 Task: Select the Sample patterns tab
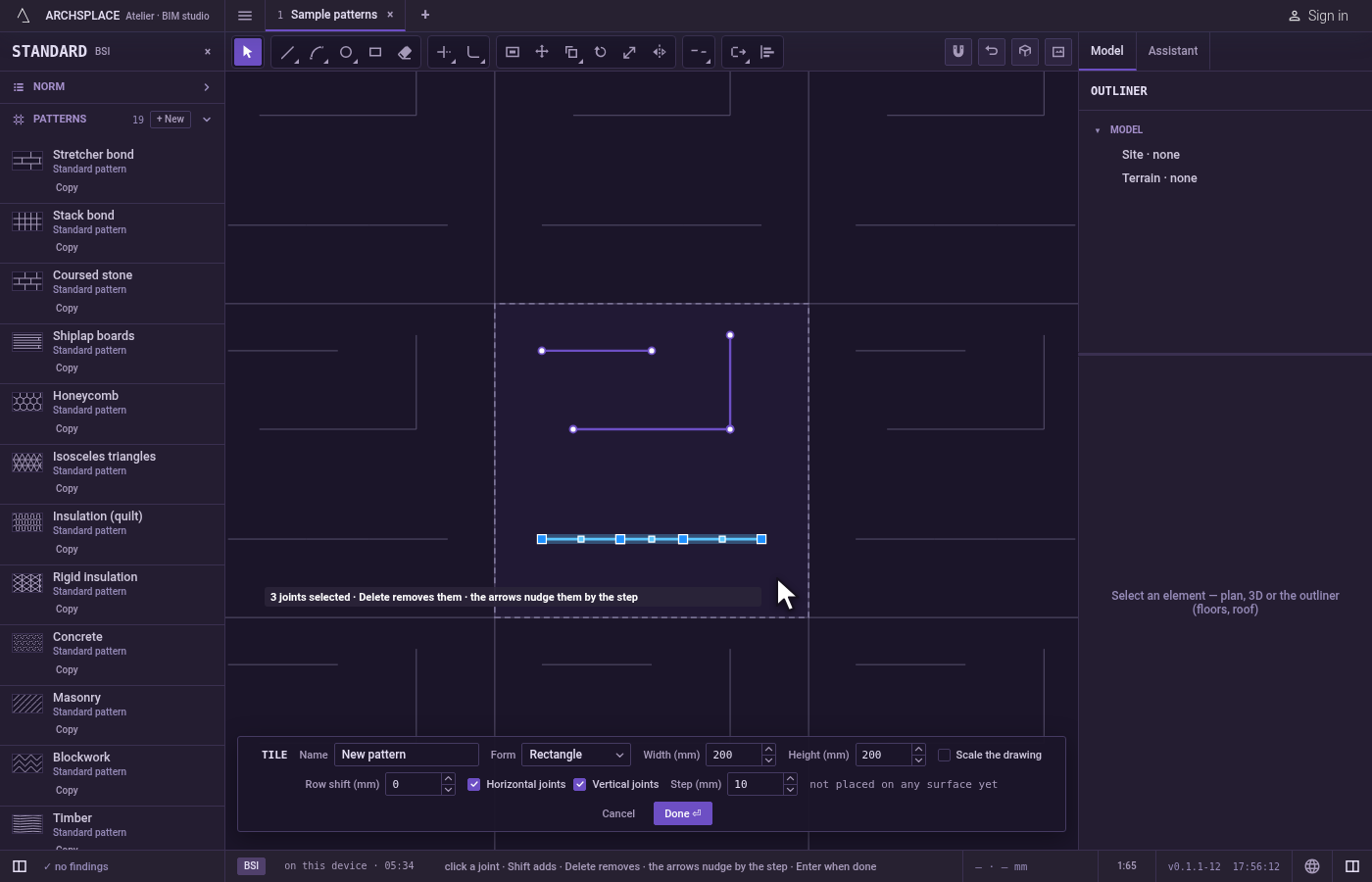pyautogui.click(x=333, y=15)
